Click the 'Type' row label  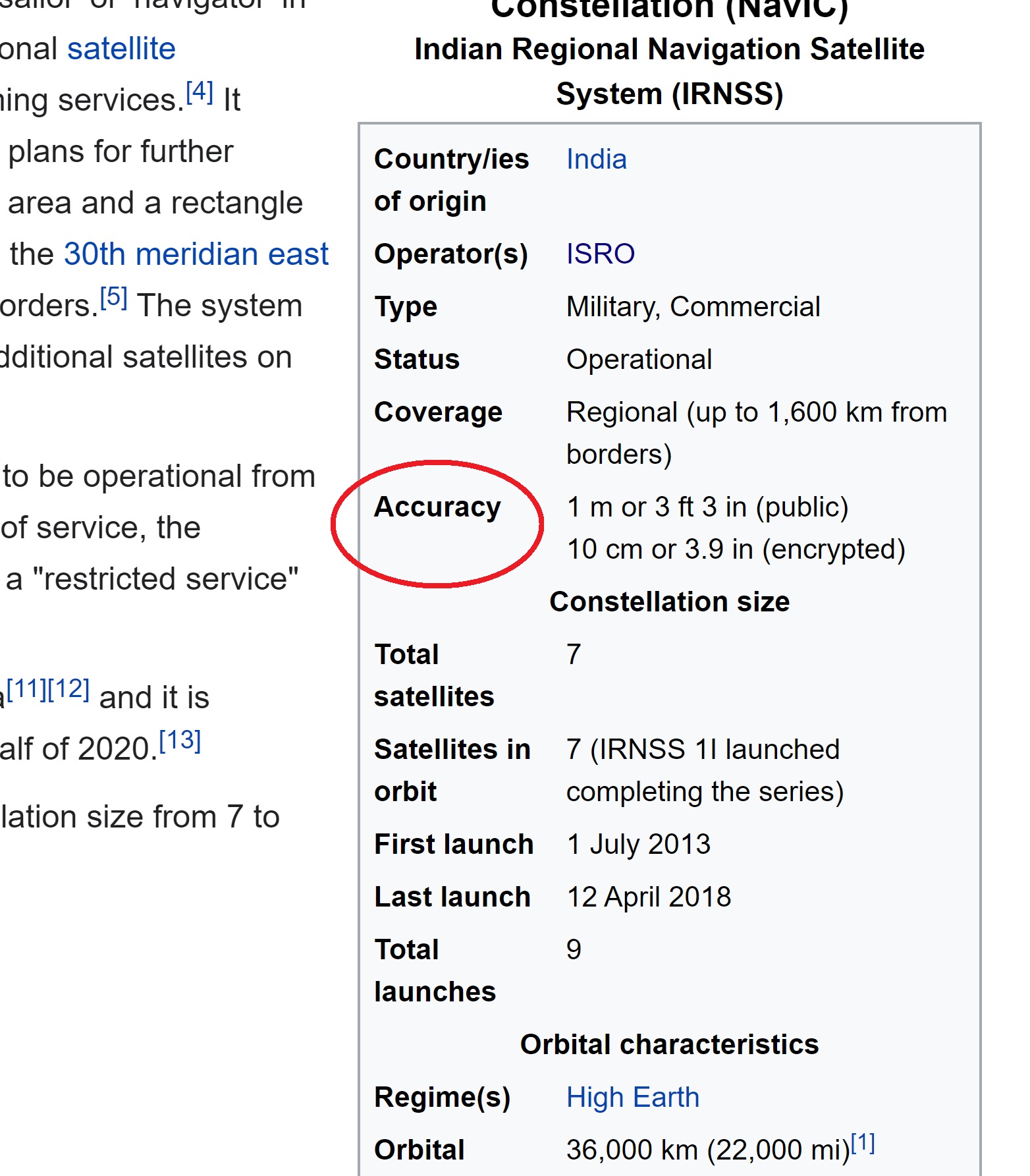coord(406,307)
